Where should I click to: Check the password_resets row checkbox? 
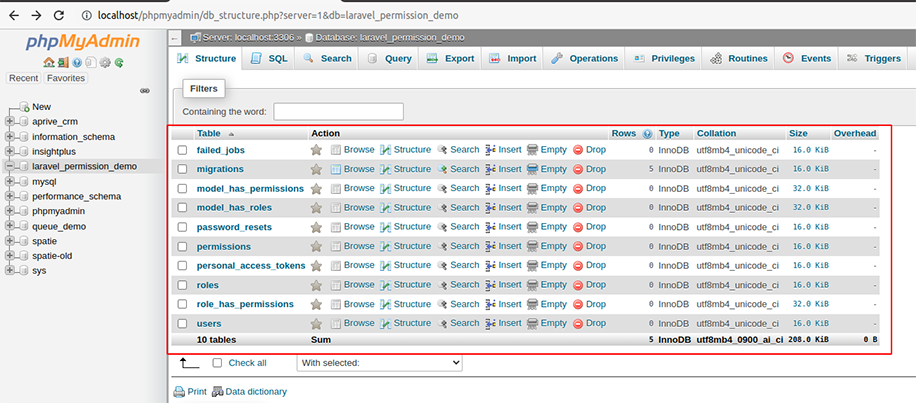coord(182,227)
